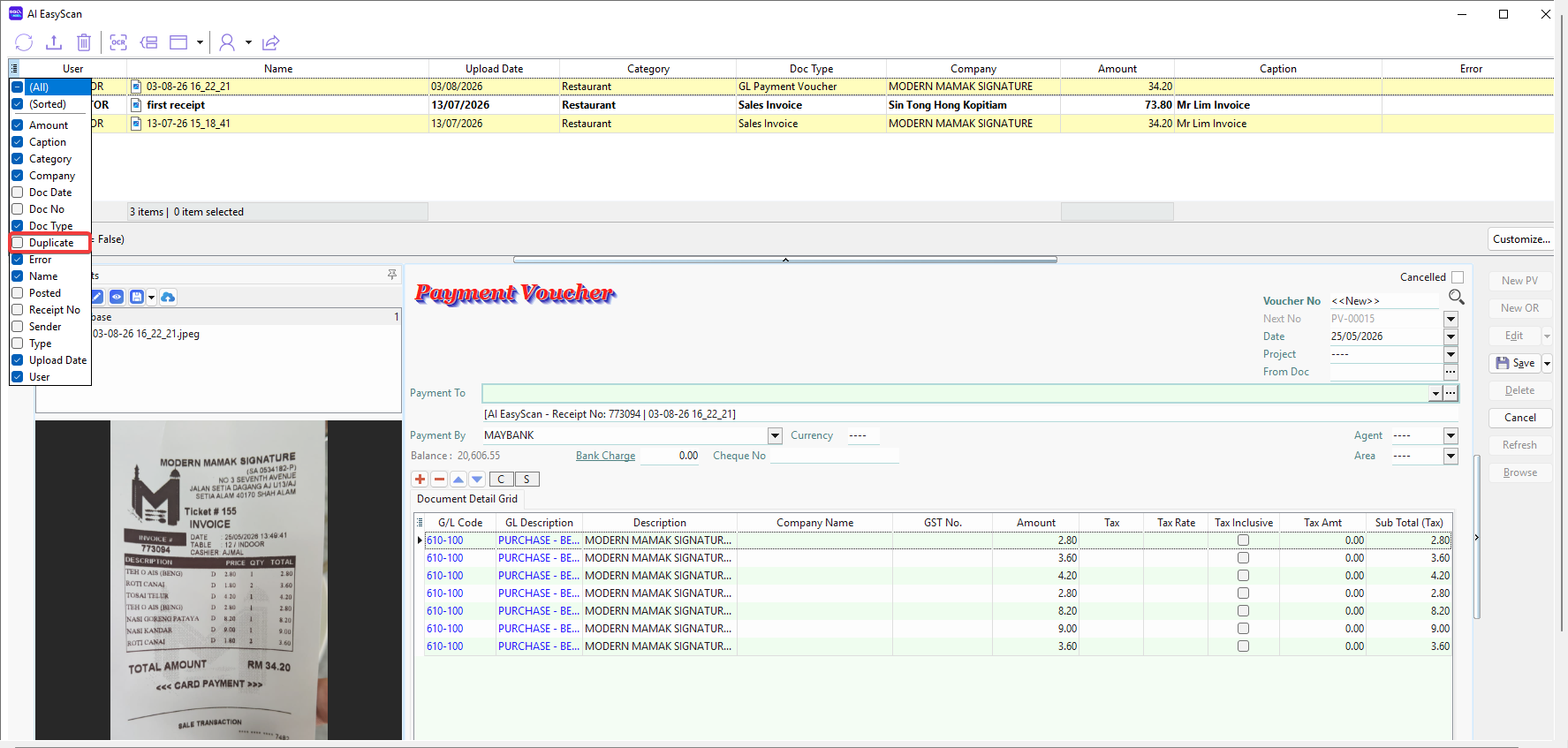Image resolution: width=1568 pixels, height=748 pixels.
Task: Click the vertical scrollbar beside the voucher form
Action: coord(1476,536)
